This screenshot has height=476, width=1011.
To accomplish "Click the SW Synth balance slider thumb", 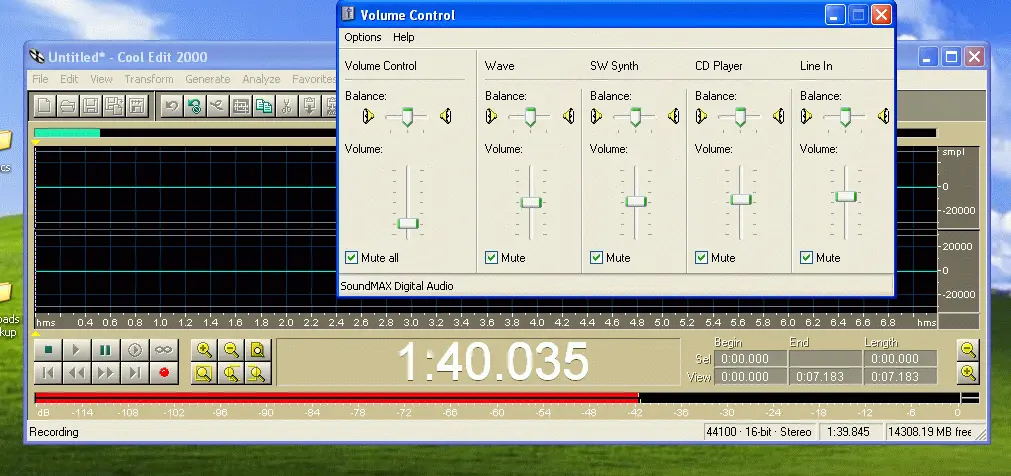I will (x=635, y=117).
